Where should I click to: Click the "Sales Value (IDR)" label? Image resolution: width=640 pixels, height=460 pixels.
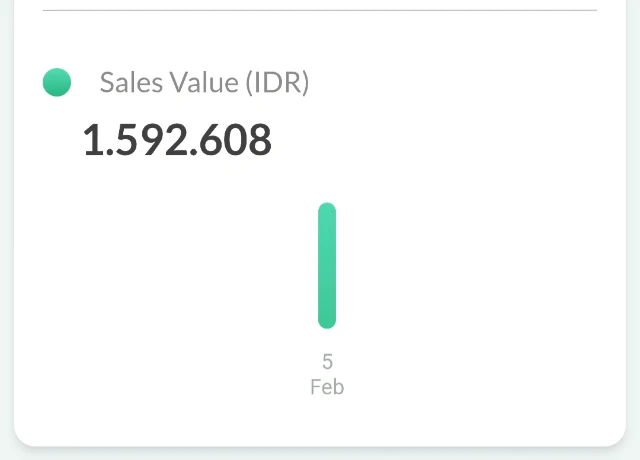pos(204,83)
